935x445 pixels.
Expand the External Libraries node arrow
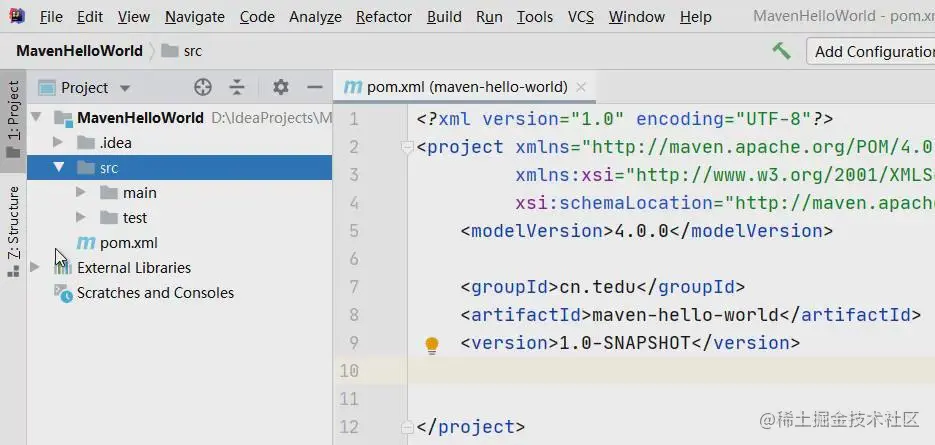pos(35,267)
